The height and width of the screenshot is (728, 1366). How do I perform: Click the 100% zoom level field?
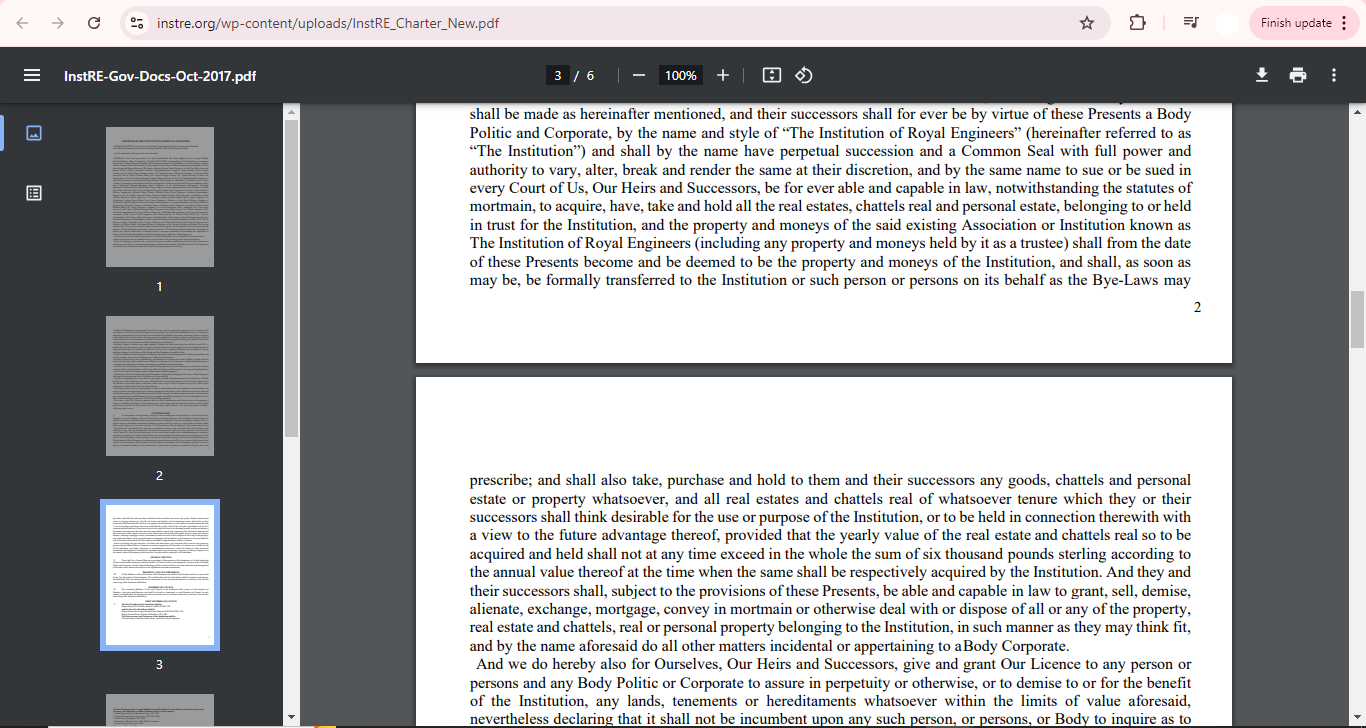coord(681,75)
